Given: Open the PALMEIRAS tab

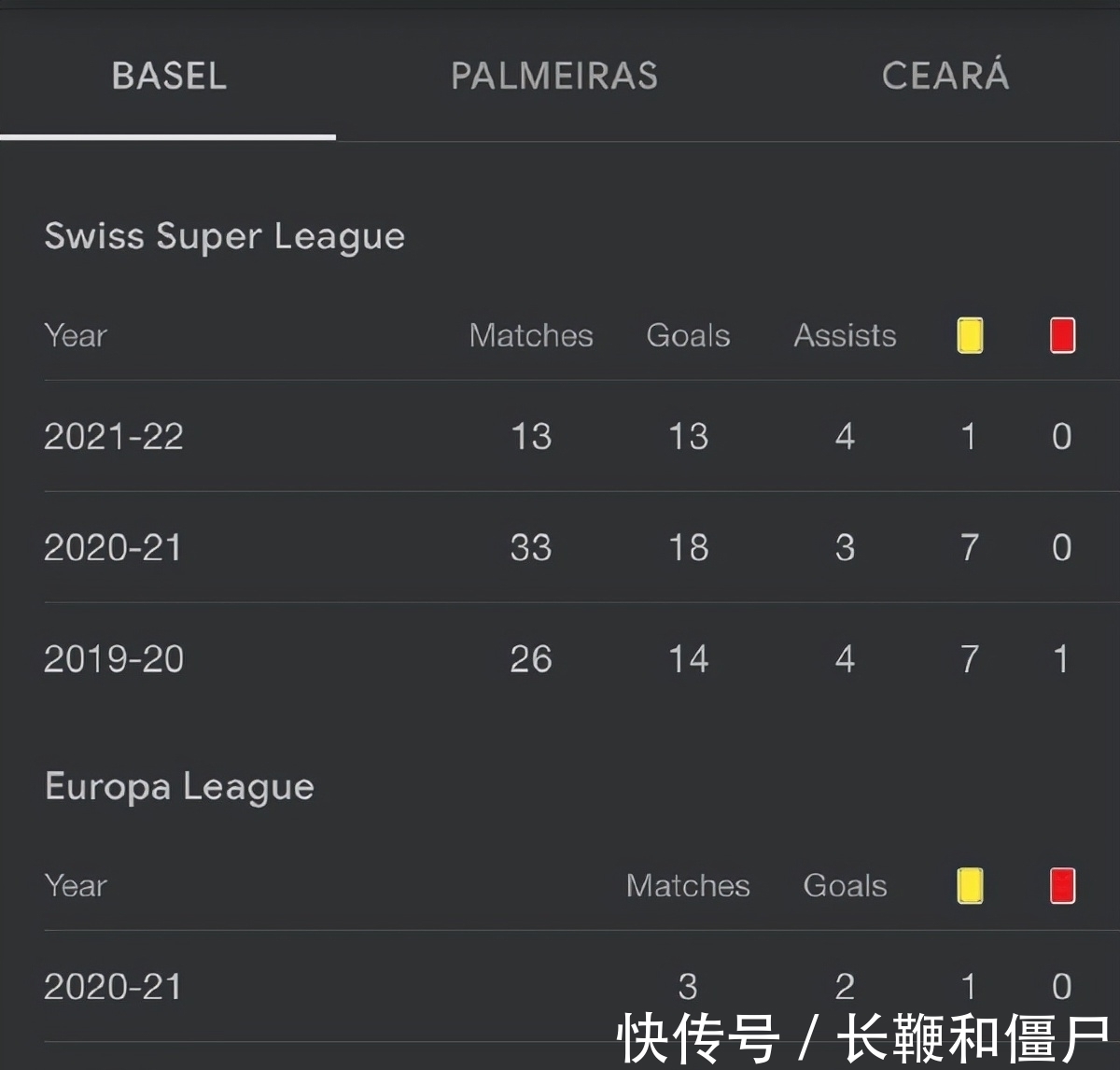Looking at the screenshot, I should coord(554,76).
